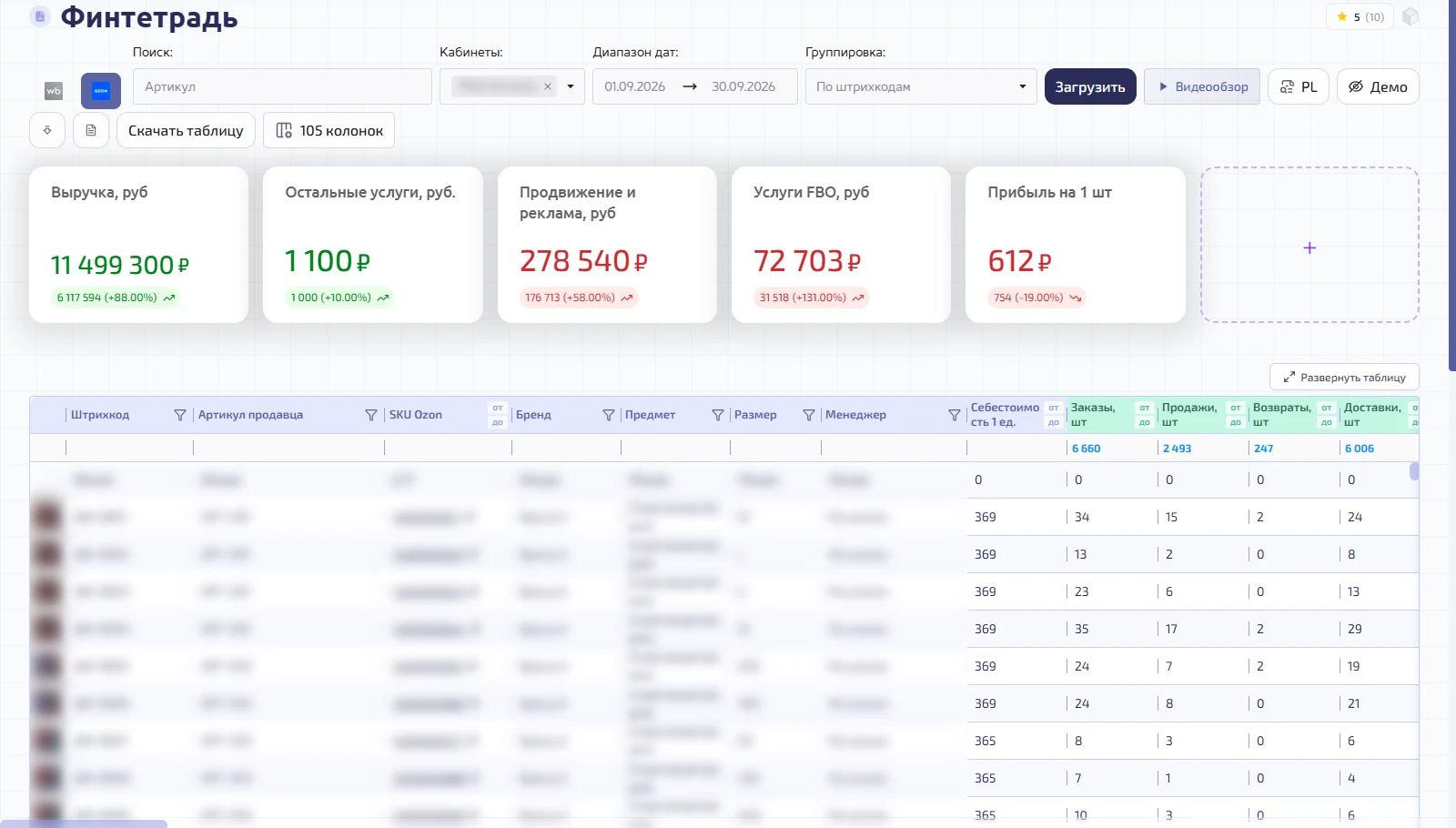Open range filter on Возвраты column
Image resolution: width=1456 pixels, height=828 pixels.
pos(1327,415)
